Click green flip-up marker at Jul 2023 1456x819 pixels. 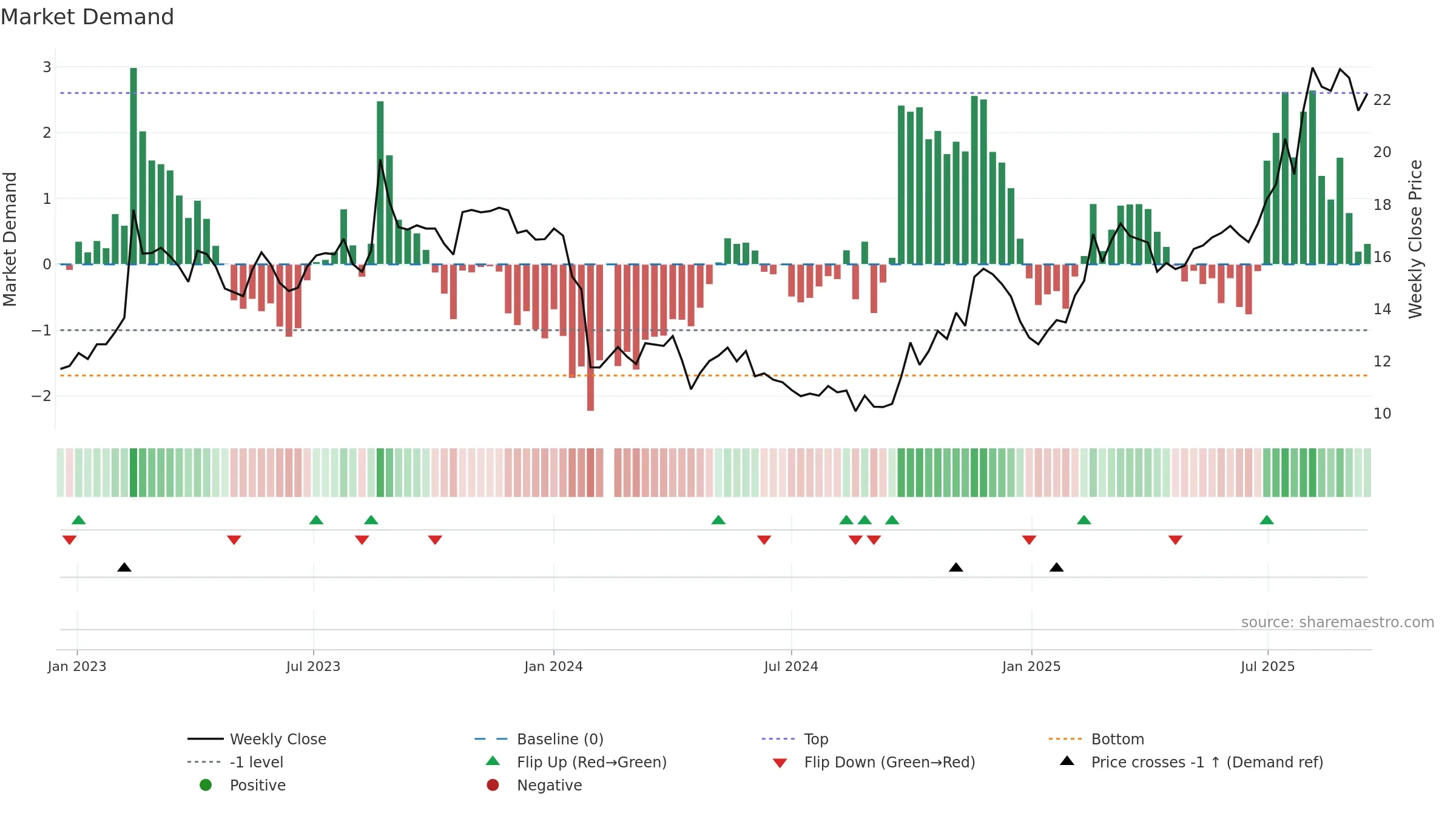coord(316,520)
